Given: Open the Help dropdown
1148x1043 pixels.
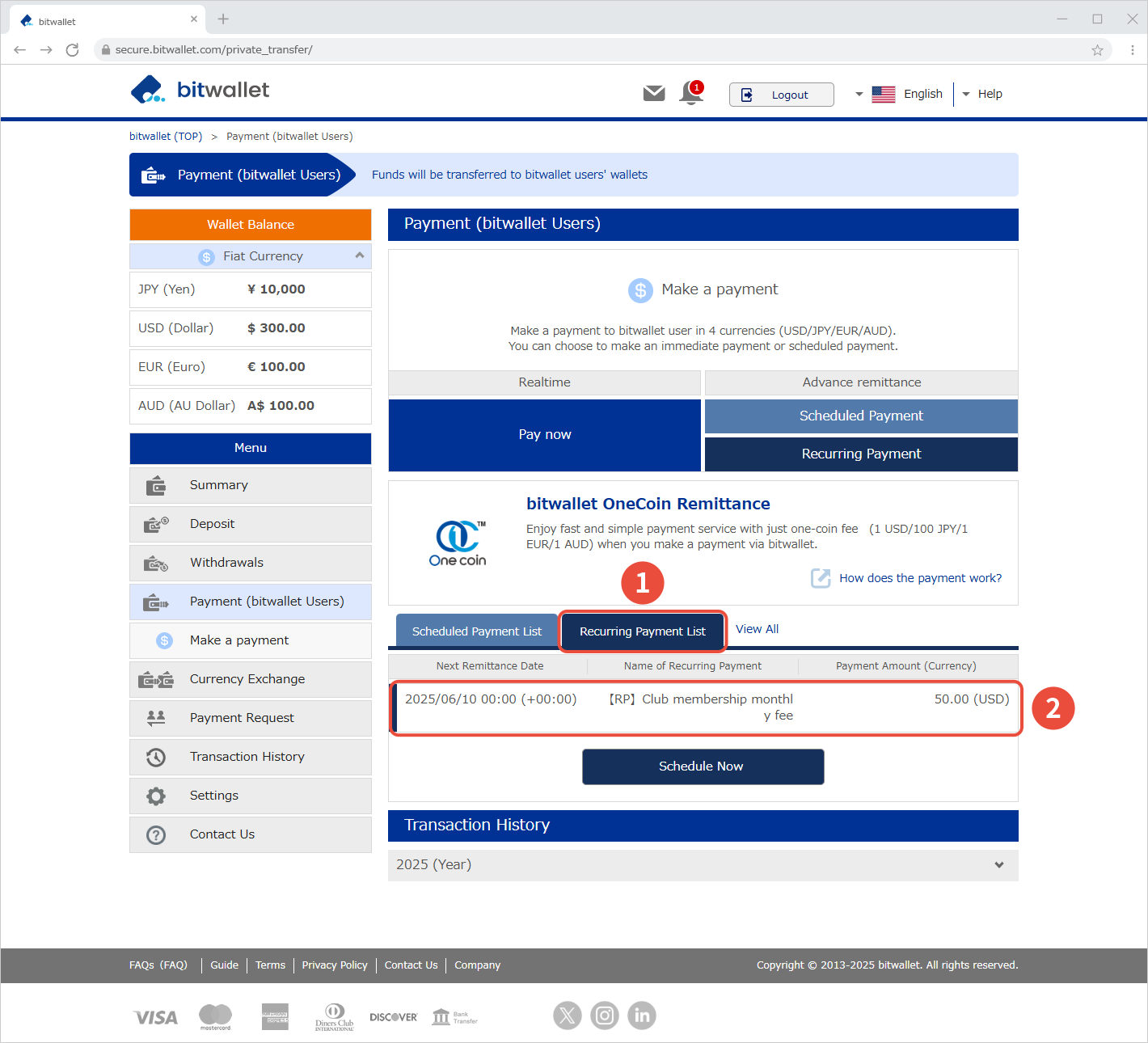Looking at the screenshot, I should [x=981, y=94].
